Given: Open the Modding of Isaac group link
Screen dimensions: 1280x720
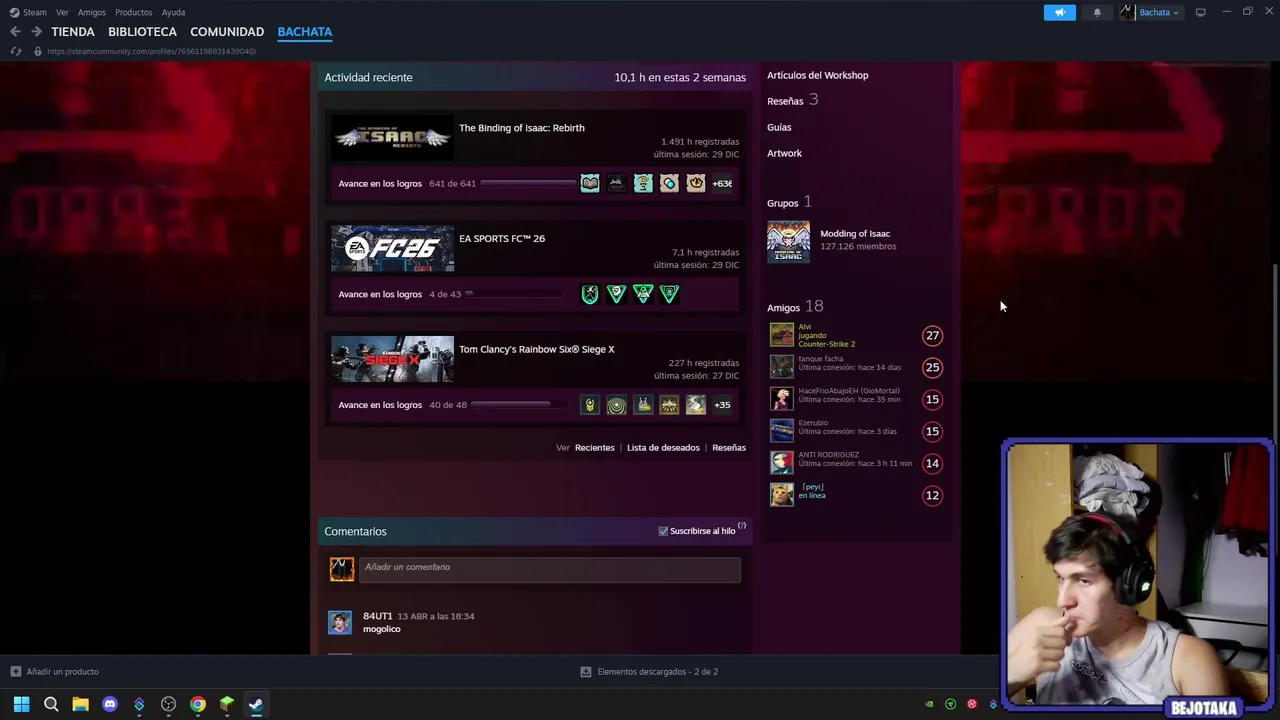Looking at the screenshot, I should click(x=855, y=234).
